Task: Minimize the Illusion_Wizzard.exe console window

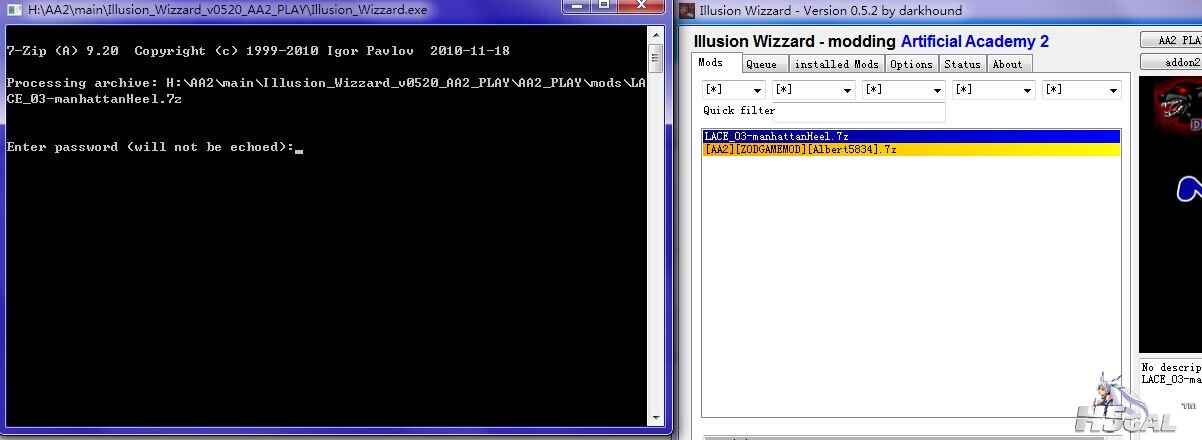Action: [x=577, y=7]
